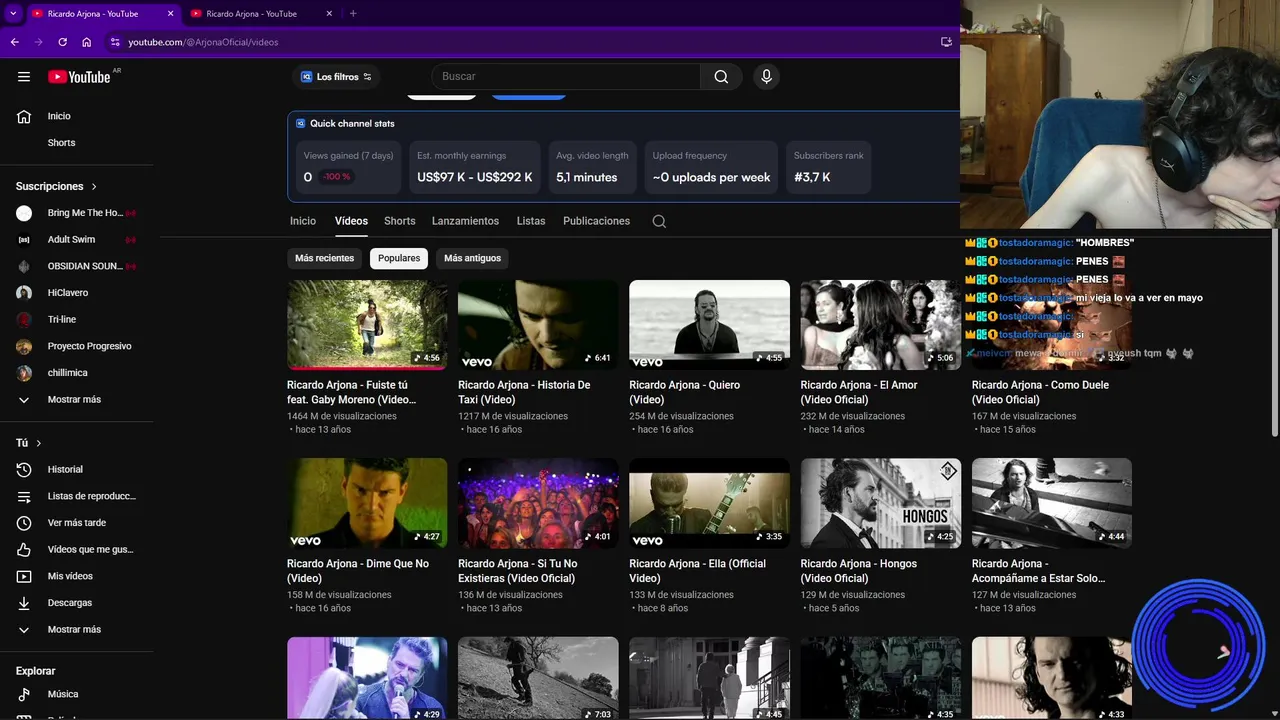Click the Est. monthly earnings stat card
This screenshot has height=720, width=1280.
[x=475, y=166]
